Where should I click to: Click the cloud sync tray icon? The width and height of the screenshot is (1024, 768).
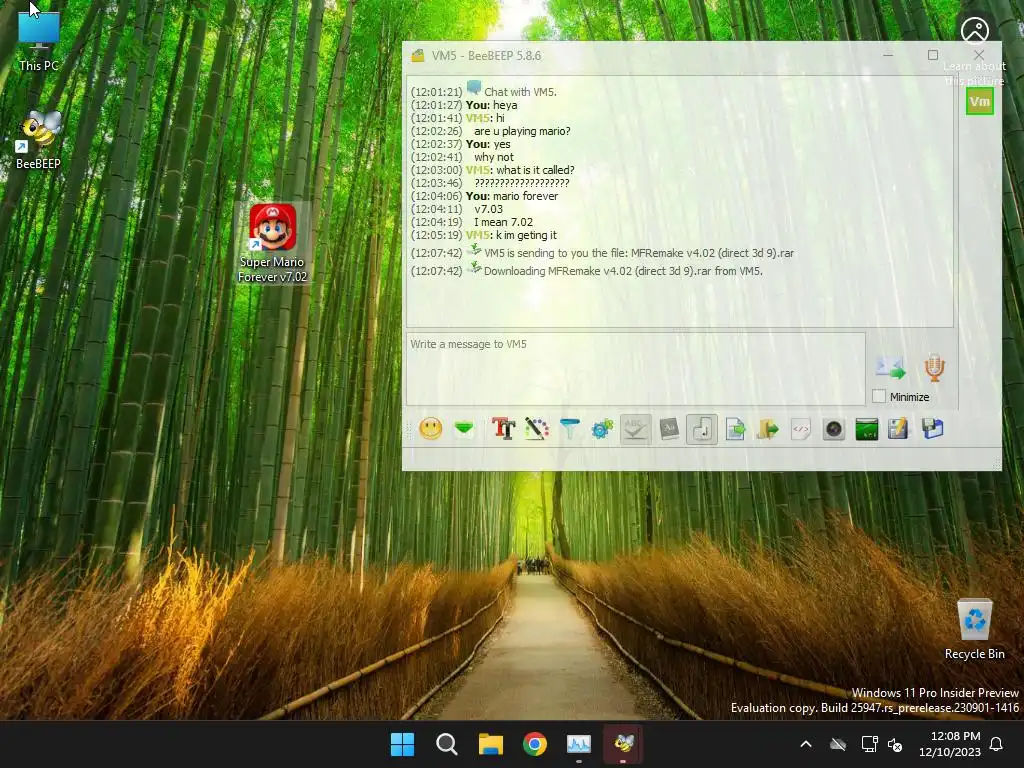pos(838,744)
